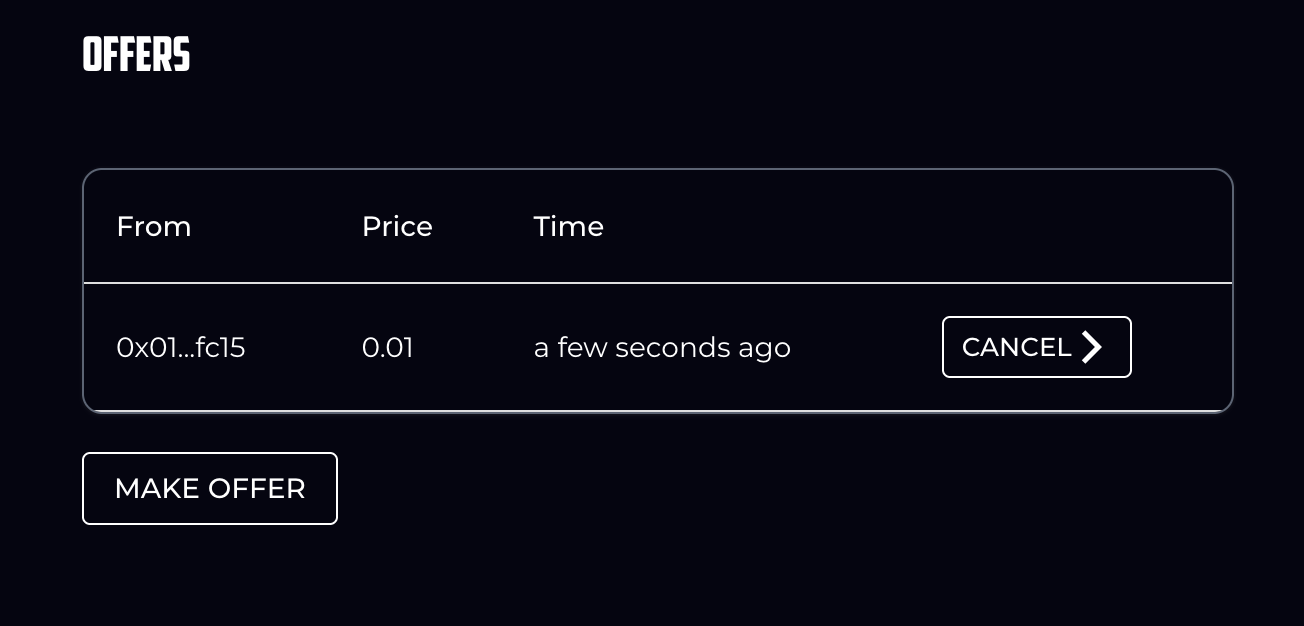The height and width of the screenshot is (626, 1304).
Task: Click the 0.01 price value
Action: coord(387,348)
